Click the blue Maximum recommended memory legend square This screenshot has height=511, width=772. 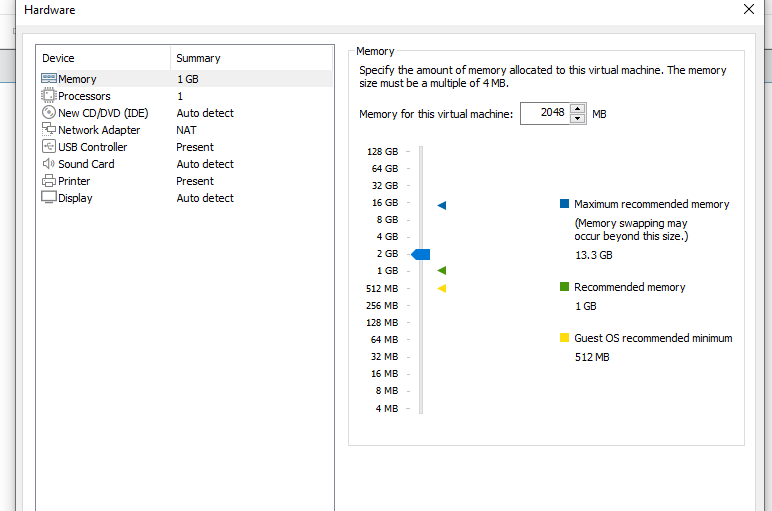click(564, 203)
